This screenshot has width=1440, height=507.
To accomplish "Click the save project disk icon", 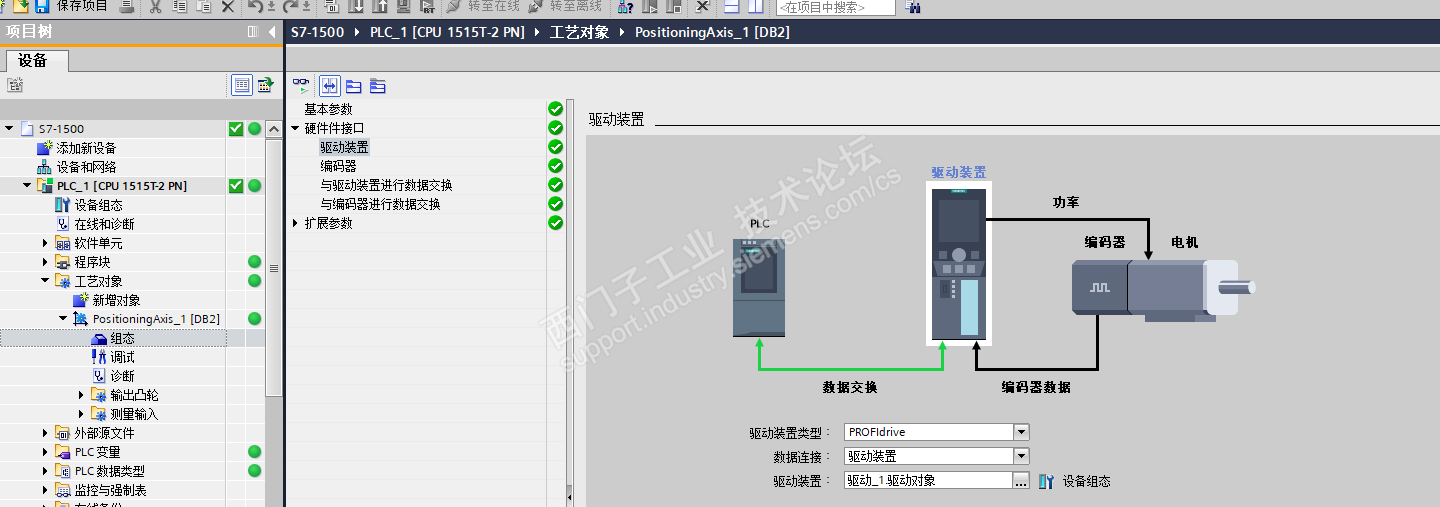I will click(x=42, y=6).
